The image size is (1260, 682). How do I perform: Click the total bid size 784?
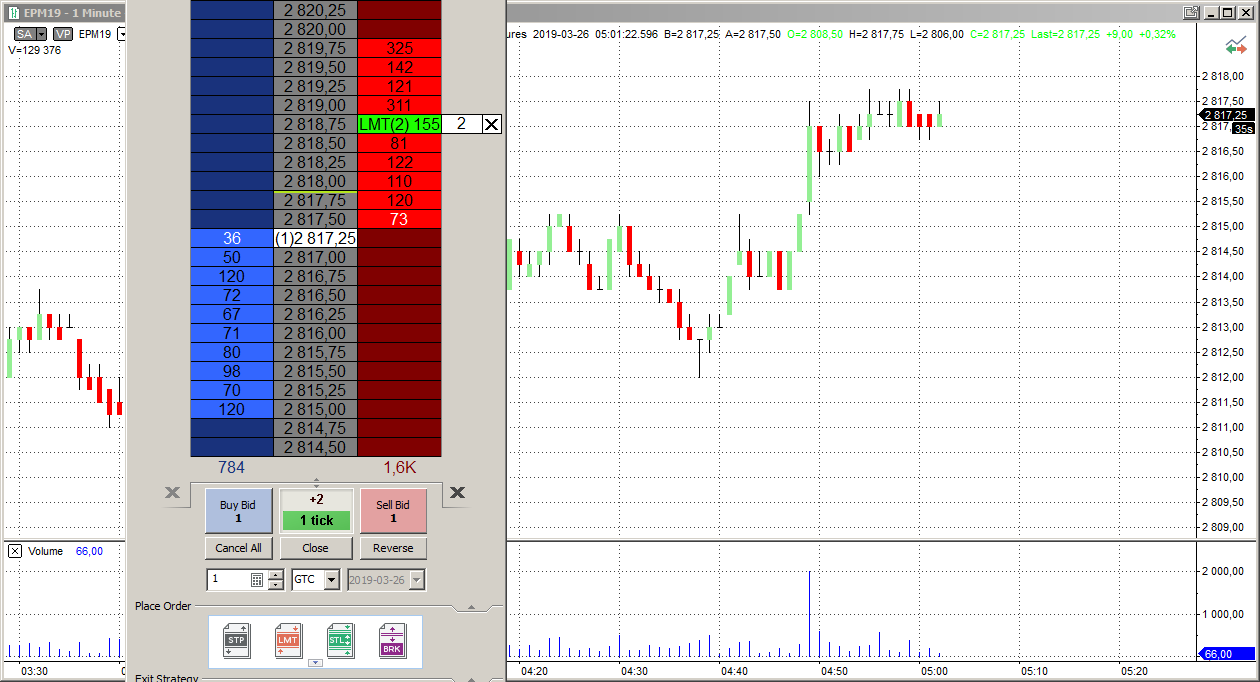[232, 467]
